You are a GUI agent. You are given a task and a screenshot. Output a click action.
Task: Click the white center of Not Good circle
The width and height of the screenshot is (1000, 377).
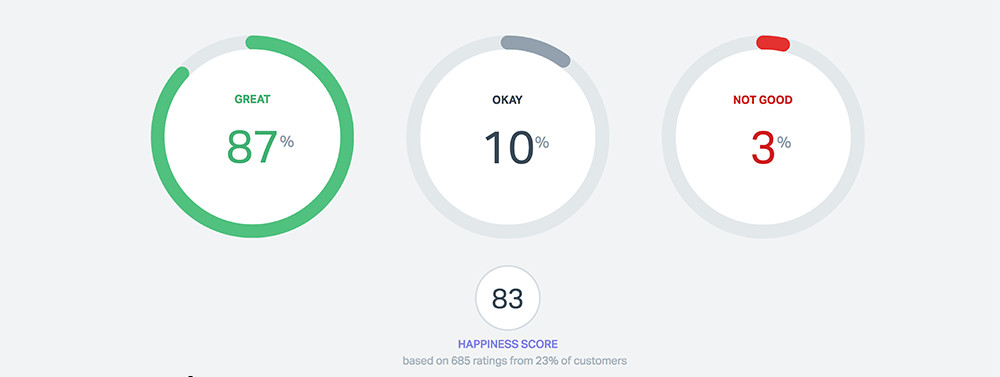[763, 191]
